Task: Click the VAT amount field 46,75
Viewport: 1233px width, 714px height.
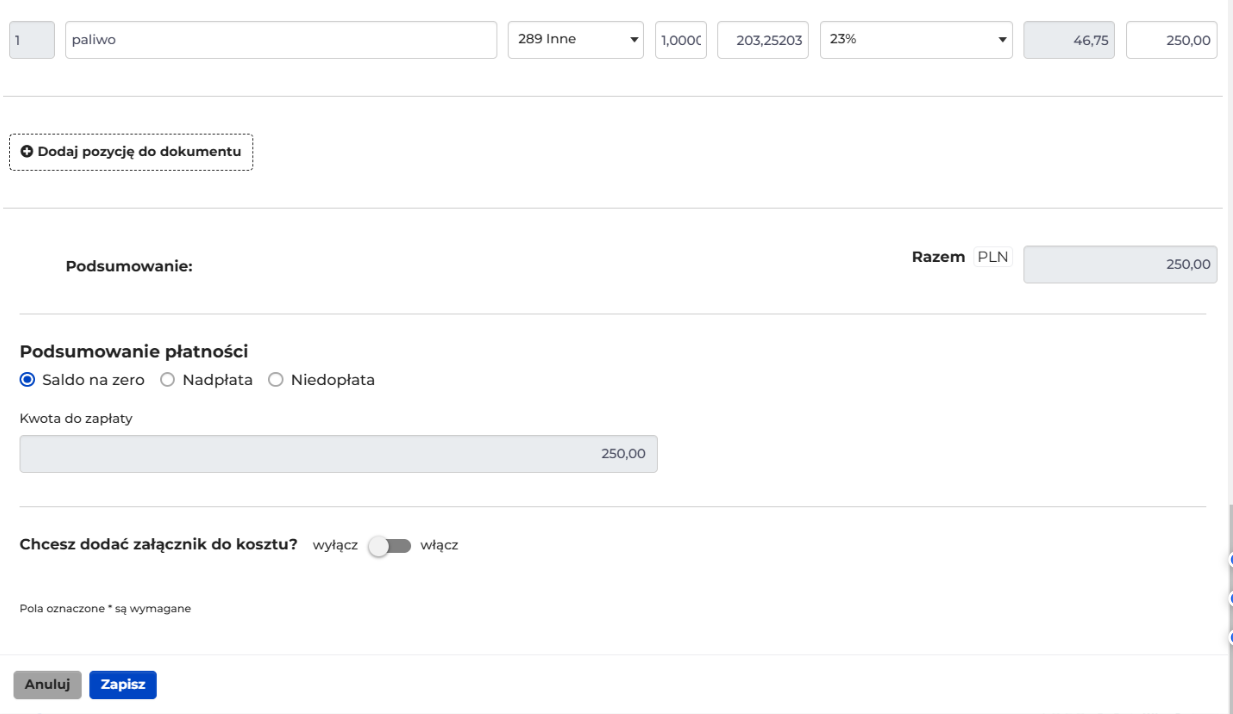Action: click(x=1069, y=40)
